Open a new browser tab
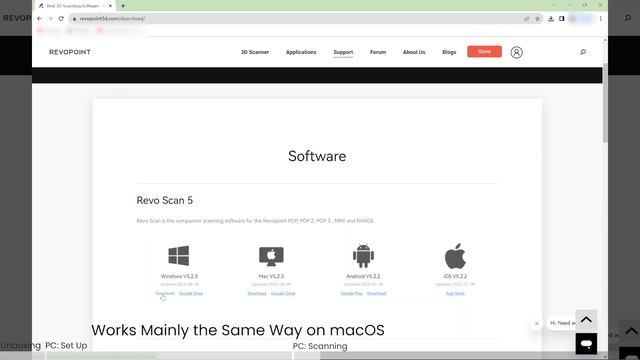The width and height of the screenshot is (640, 360). 123,6
